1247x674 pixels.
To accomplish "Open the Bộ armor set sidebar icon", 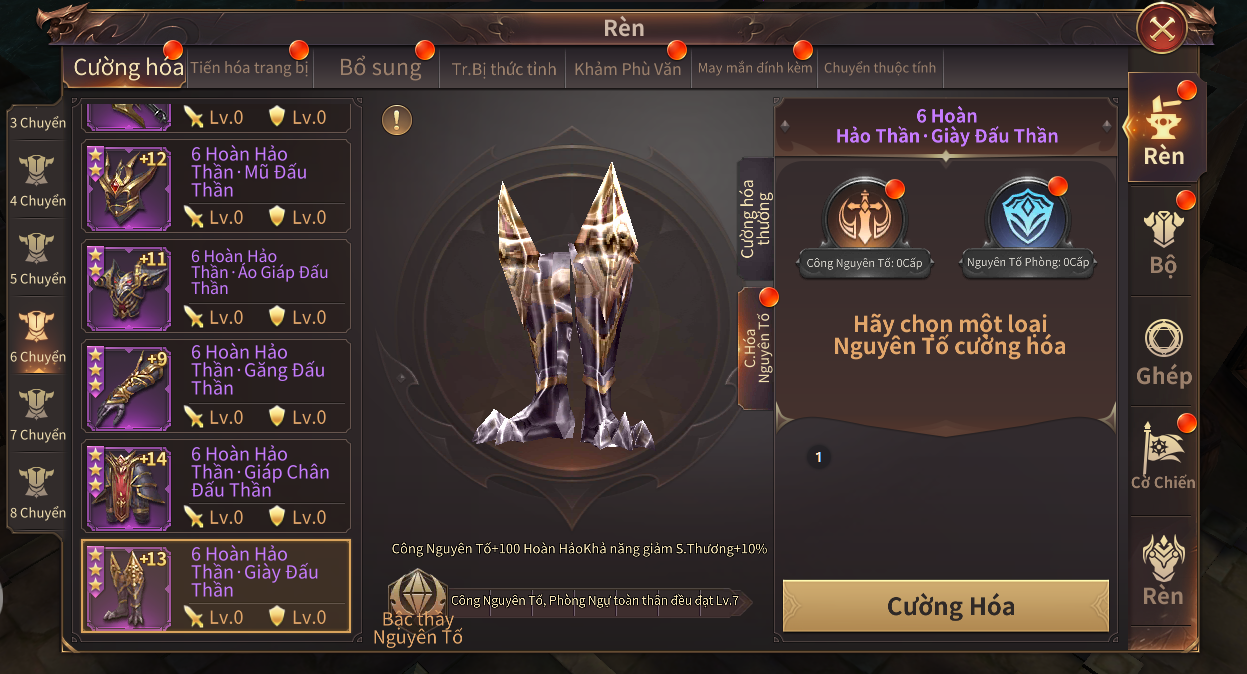I will tap(1163, 240).
